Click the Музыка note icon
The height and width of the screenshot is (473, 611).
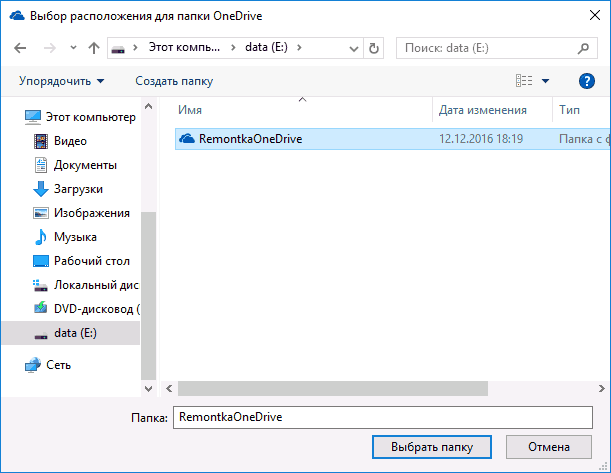coord(41,237)
